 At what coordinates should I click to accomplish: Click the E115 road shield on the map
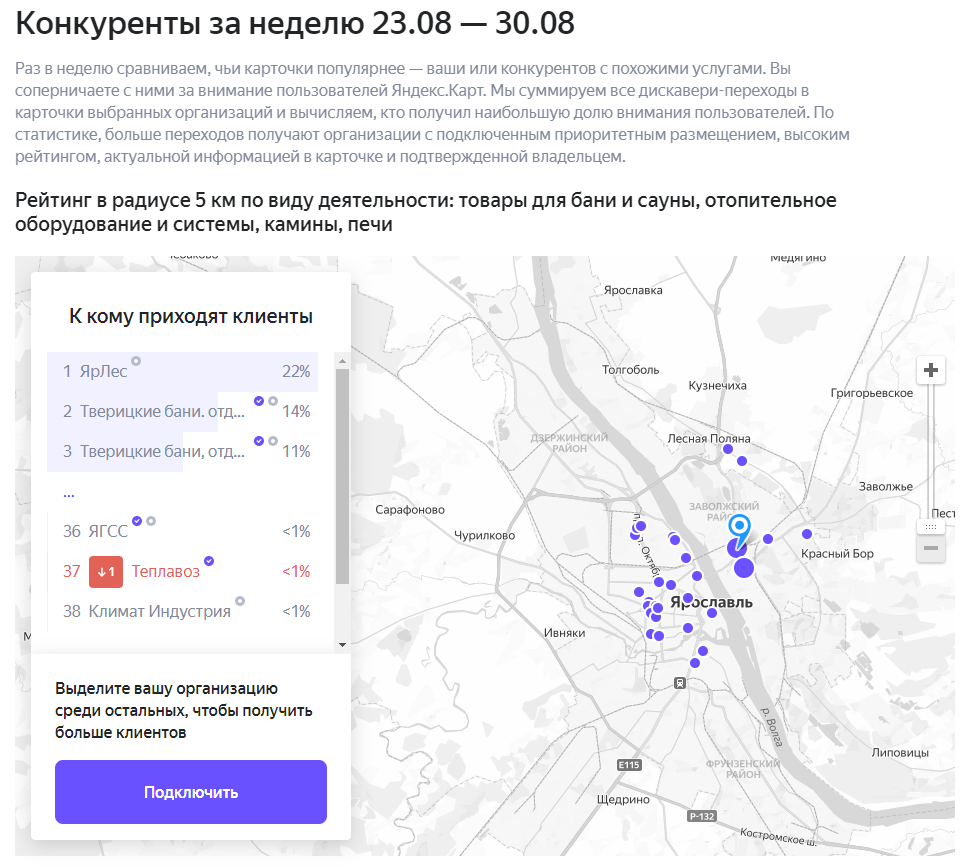pyautogui.click(x=629, y=765)
